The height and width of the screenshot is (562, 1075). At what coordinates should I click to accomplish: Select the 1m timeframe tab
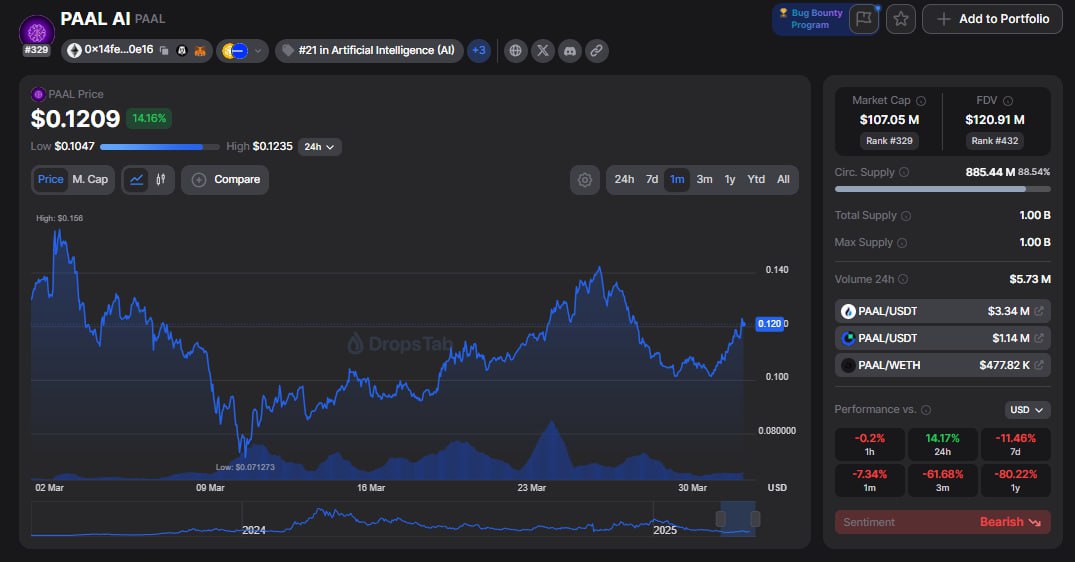click(677, 180)
